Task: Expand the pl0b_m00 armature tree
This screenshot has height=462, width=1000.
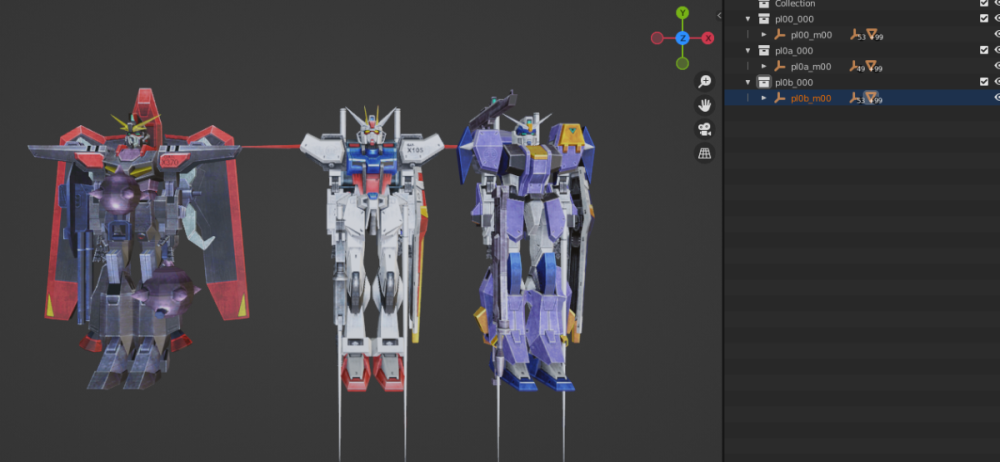Action: [x=764, y=98]
